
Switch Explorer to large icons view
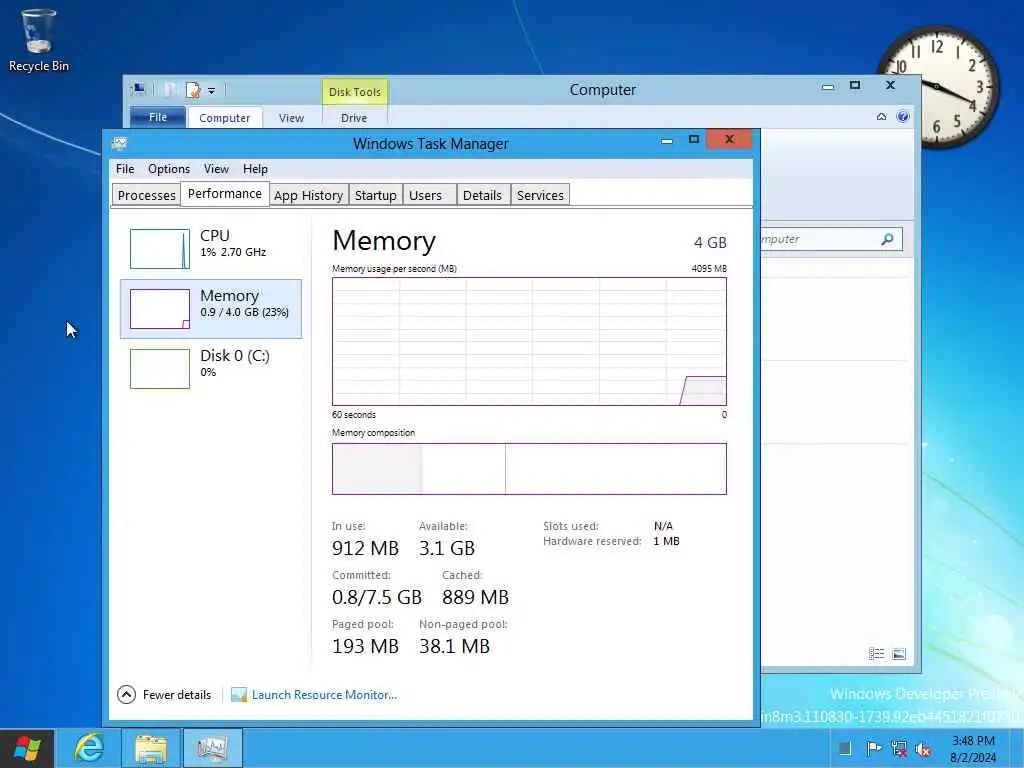tap(899, 654)
